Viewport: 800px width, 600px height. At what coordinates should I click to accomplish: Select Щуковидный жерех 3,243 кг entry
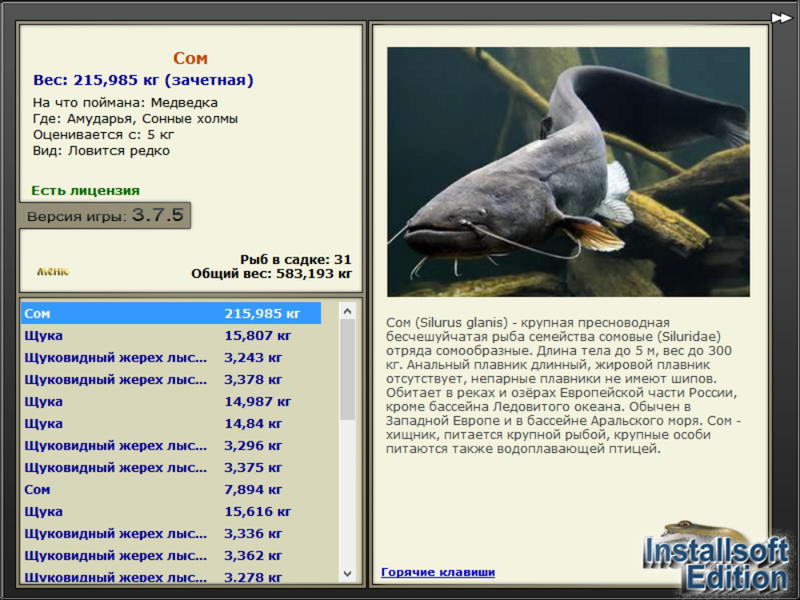pos(171,357)
